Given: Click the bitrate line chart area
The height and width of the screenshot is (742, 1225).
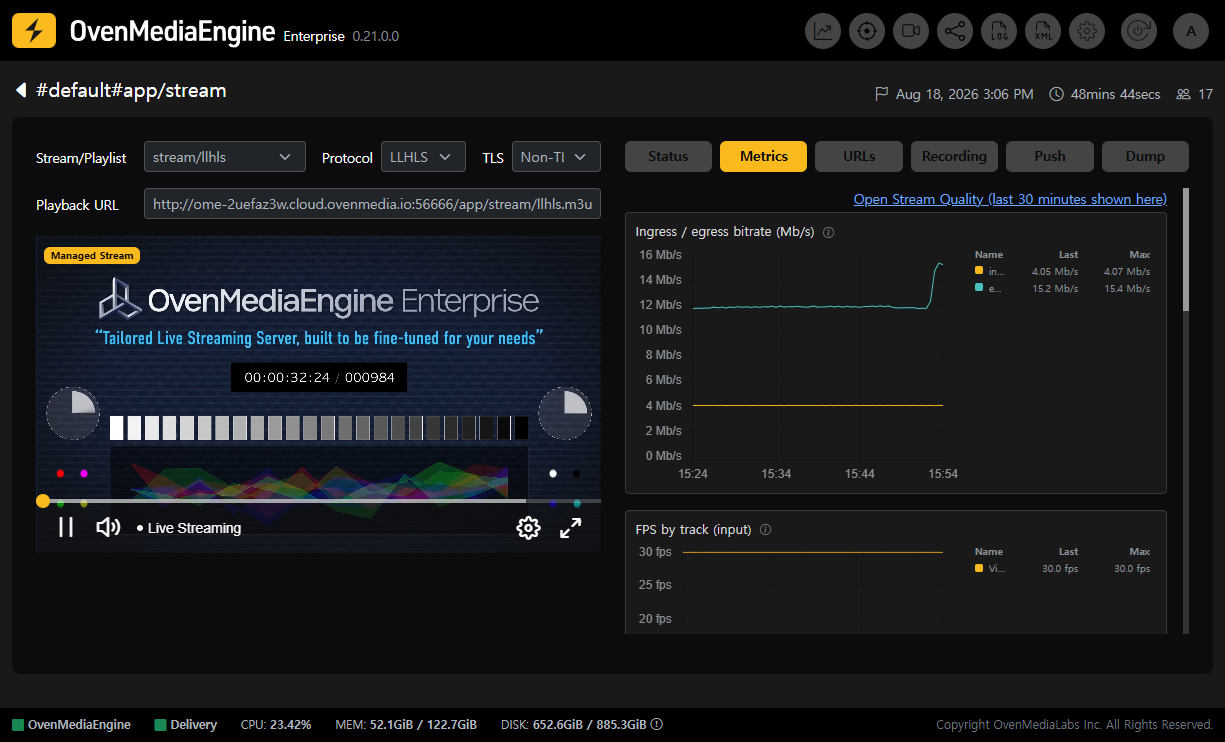Looking at the screenshot, I should 818,356.
